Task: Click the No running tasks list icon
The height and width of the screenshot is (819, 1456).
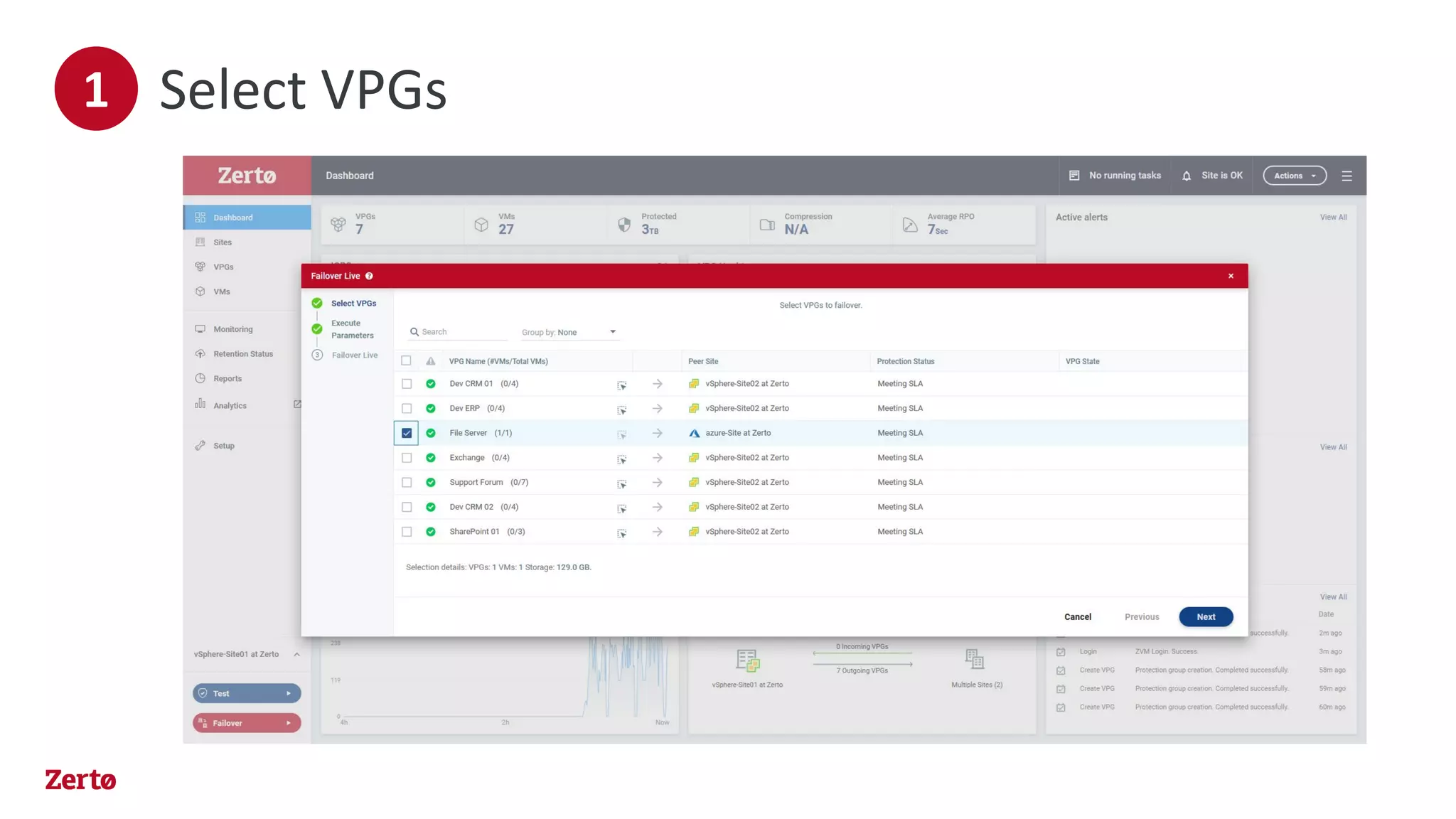Action: click(1074, 176)
